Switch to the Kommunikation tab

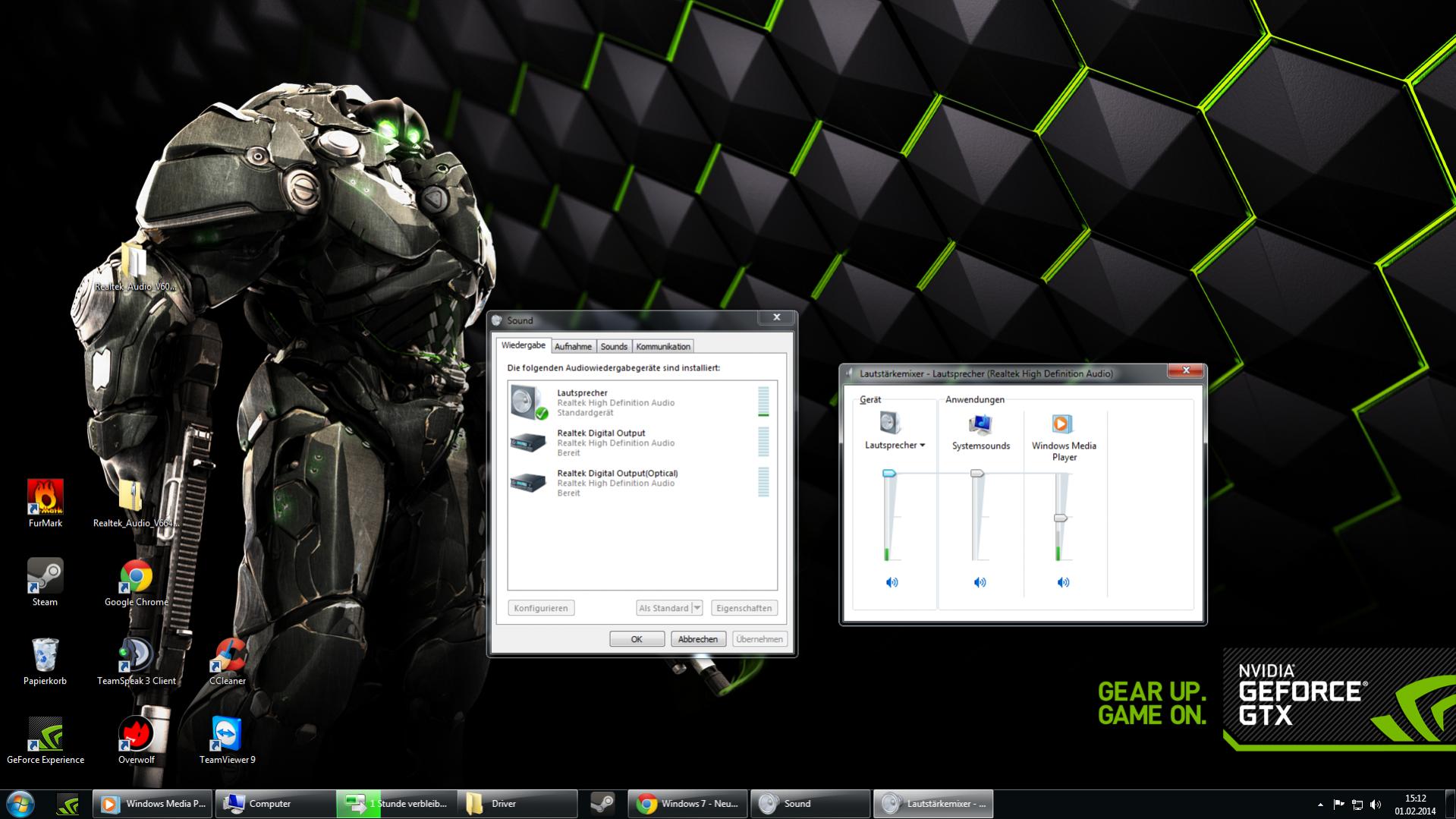point(663,347)
